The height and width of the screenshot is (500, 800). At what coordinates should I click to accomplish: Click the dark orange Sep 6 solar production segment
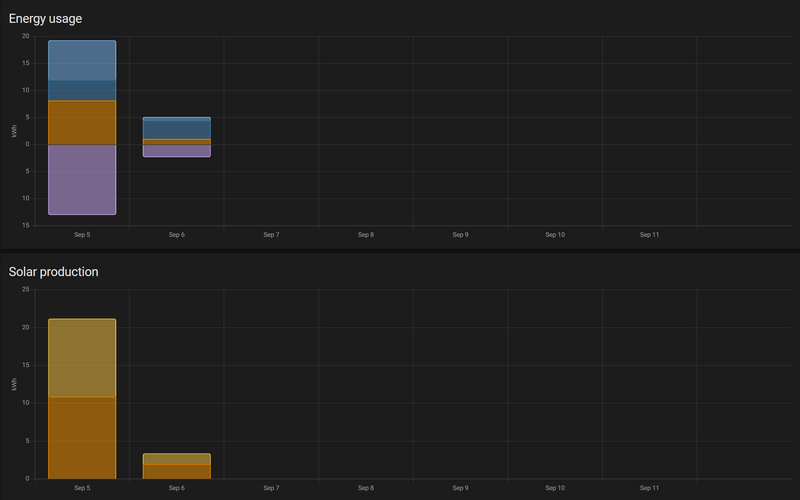pyautogui.click(x=177, y=471)
